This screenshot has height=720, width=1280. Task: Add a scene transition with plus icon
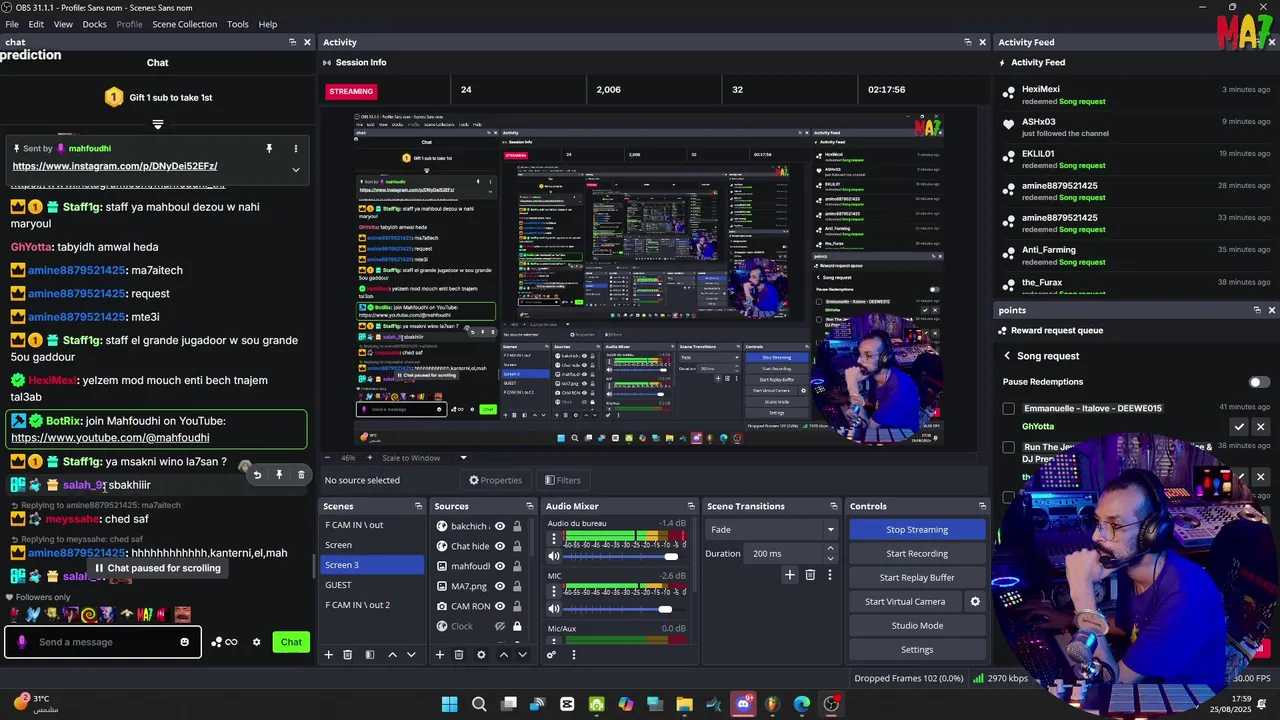click(790, 575)
